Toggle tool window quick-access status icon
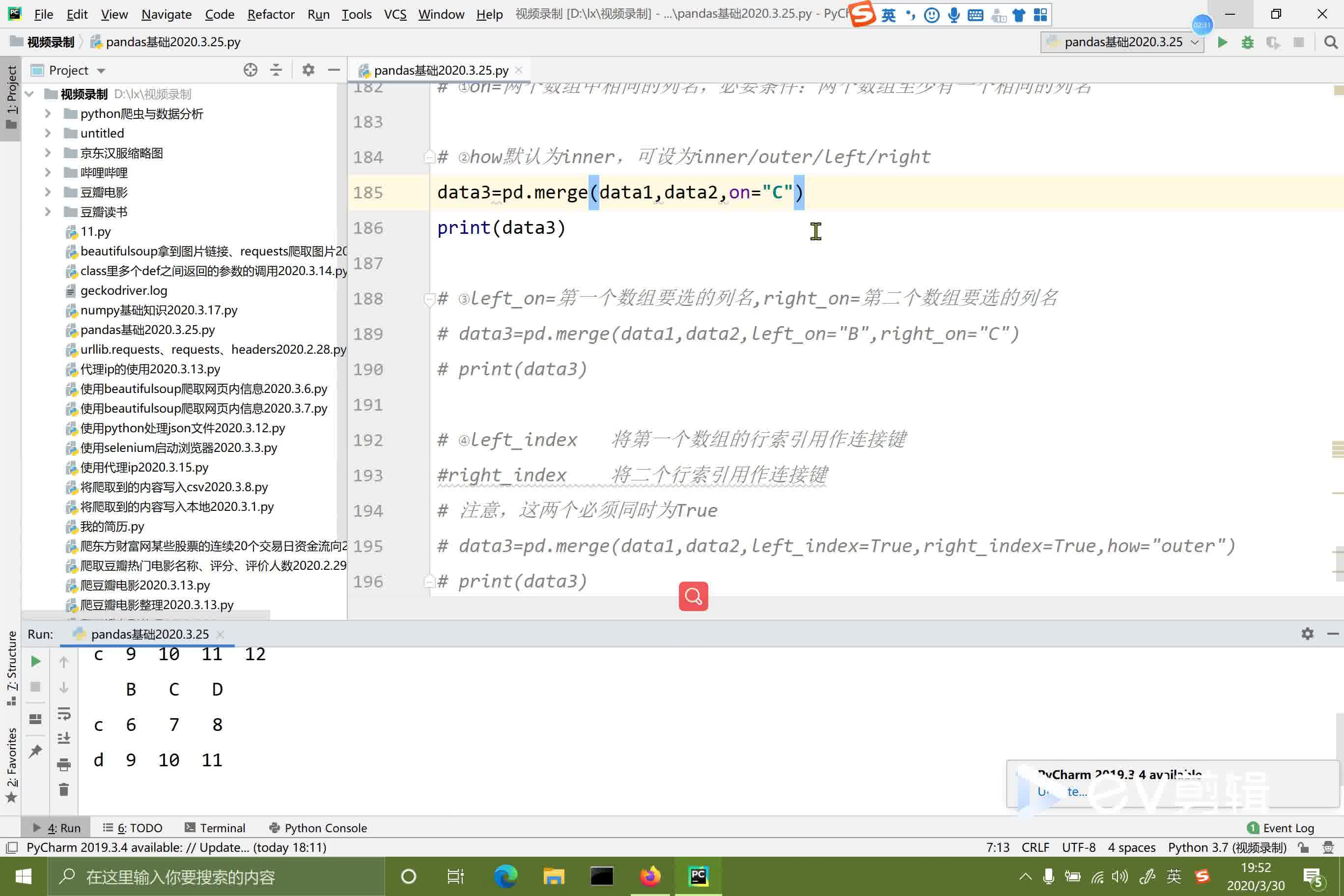The width and height of the screenshot is (1344, 896). (11, 847)
